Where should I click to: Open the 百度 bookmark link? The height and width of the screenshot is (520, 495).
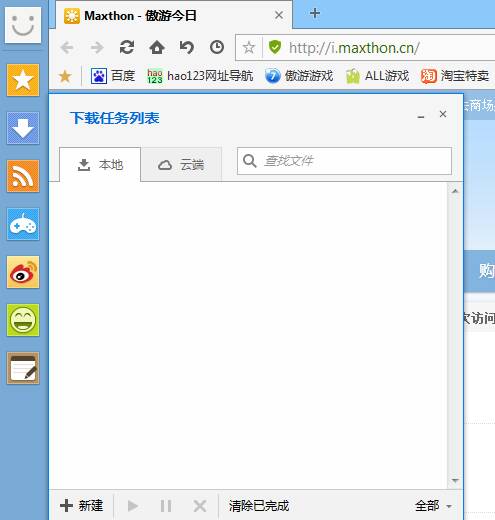[113, 76]
